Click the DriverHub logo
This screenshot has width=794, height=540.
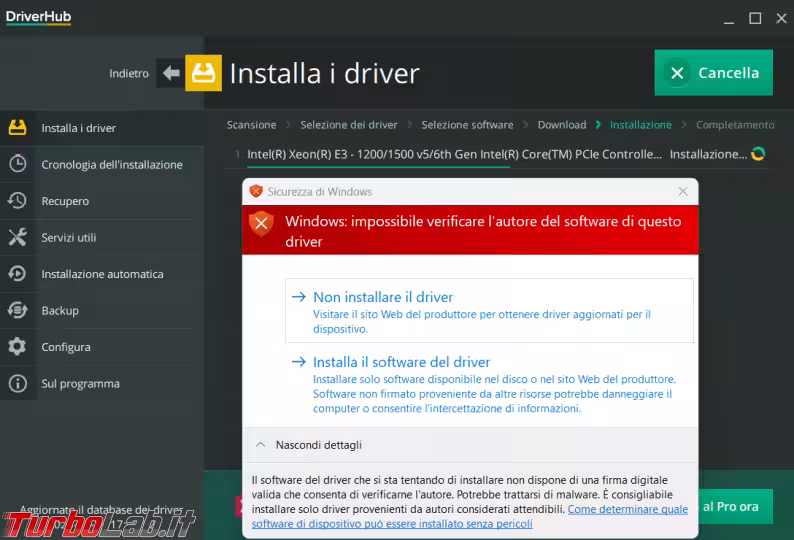pyautogui.click(x=38, y=17)
